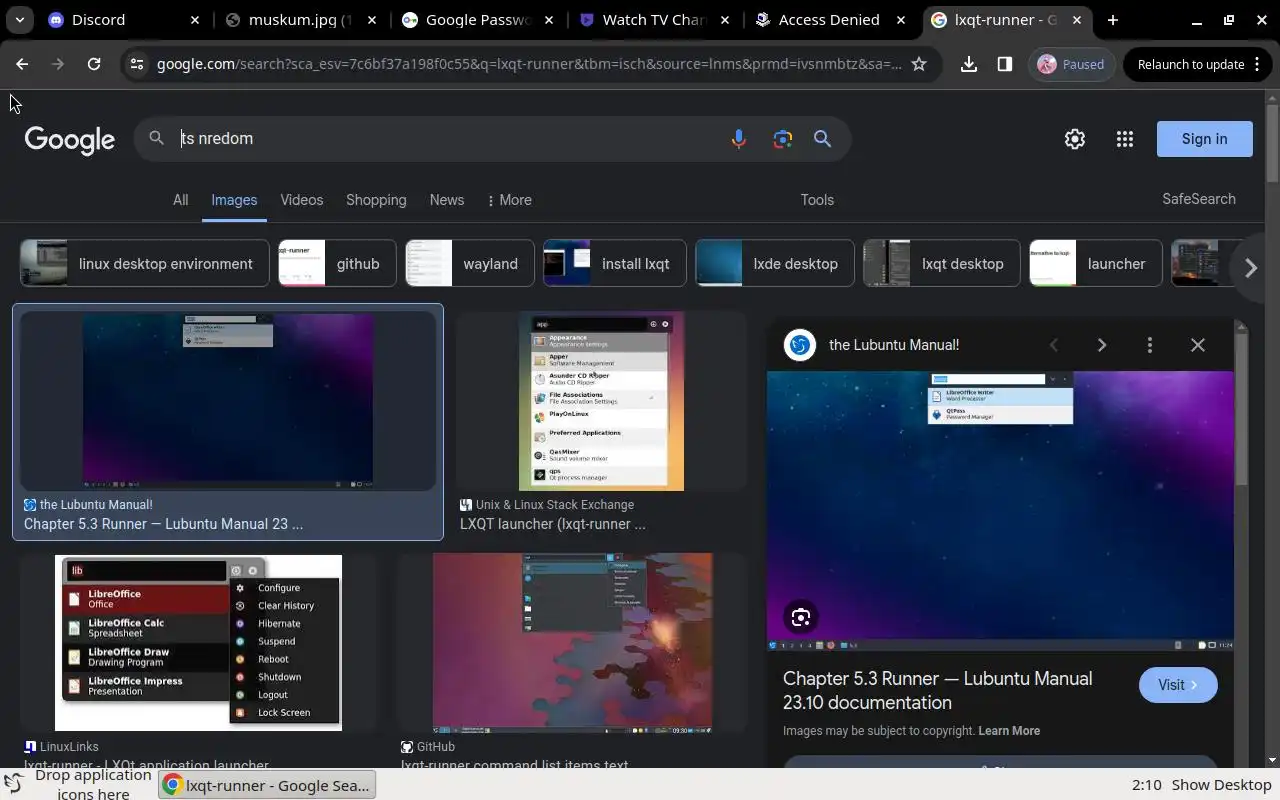Filter images by lxde desktop chip
This screenshot has height=800, width=1280.
click(x=775, y=263)
